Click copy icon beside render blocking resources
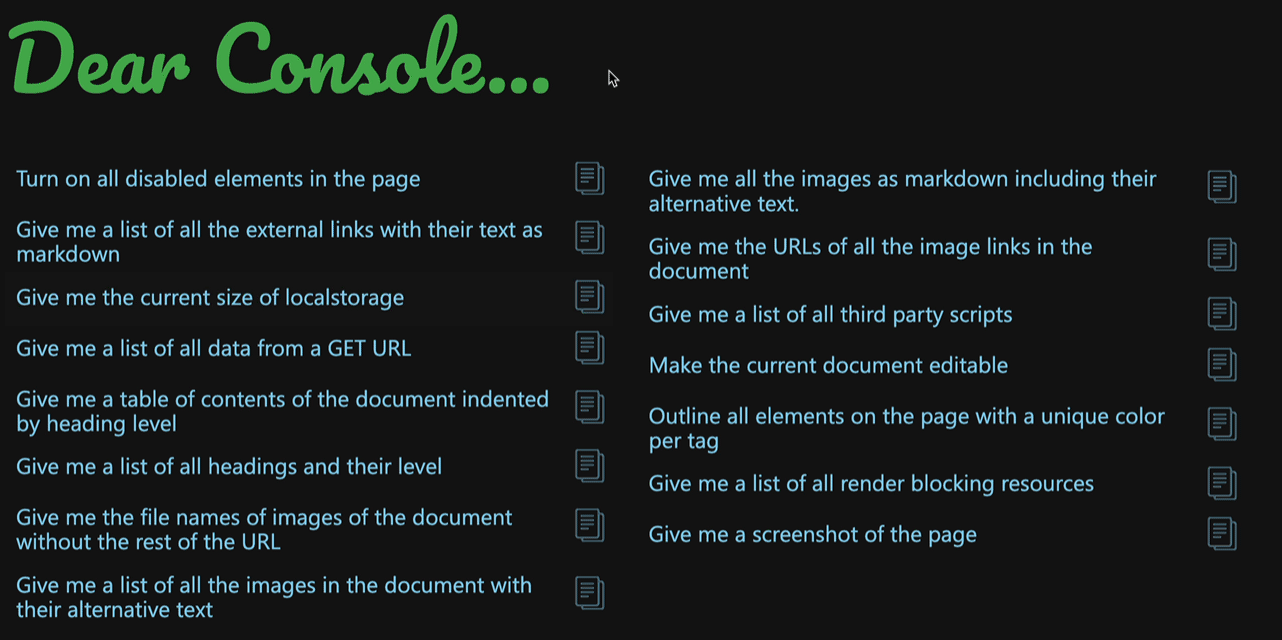1282x640 pixels. [1221, 483]
